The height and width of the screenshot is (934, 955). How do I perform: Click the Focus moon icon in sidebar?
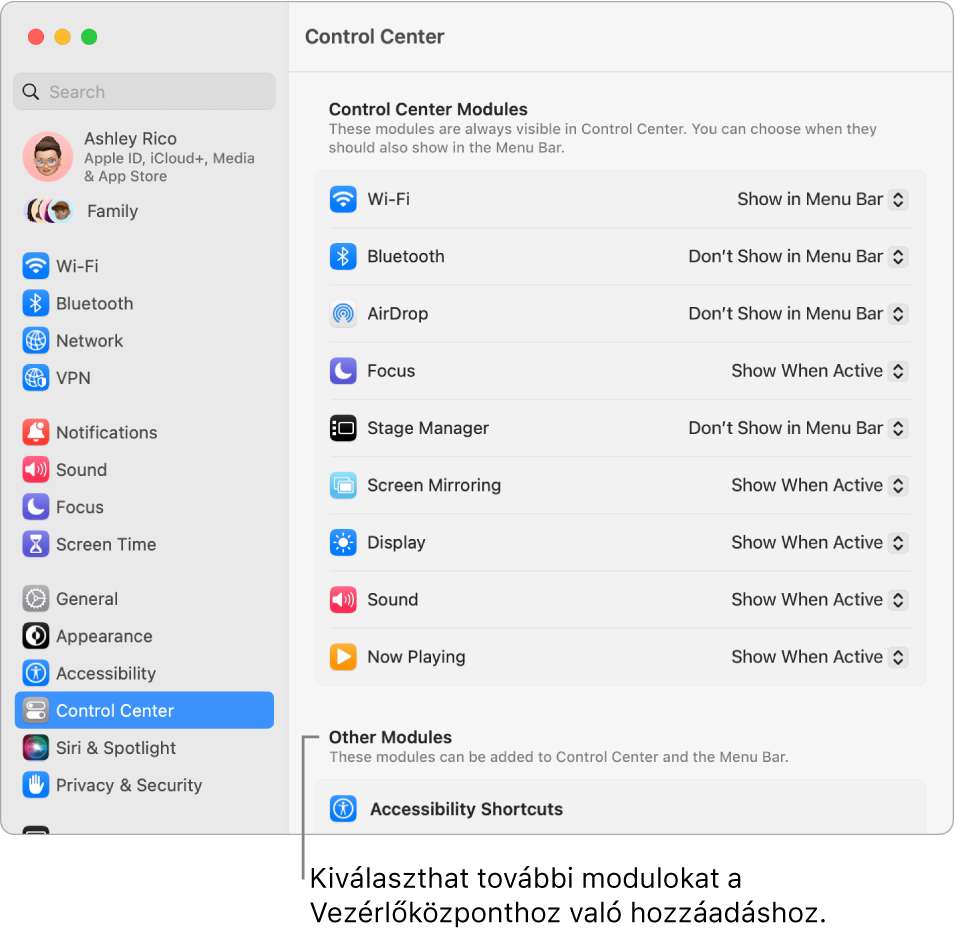pos(35,507)
